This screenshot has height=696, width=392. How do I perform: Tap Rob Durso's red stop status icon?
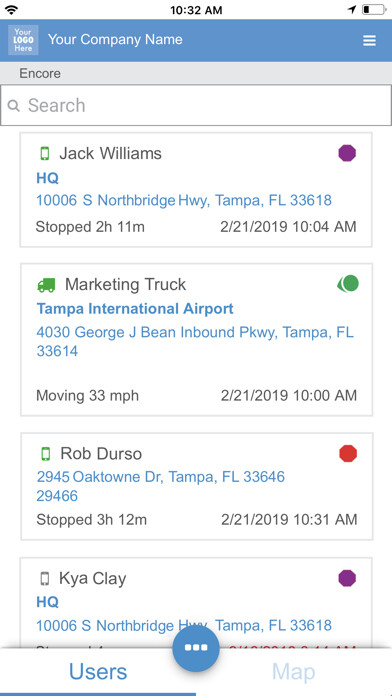pyautogui.click(x=348, y=454)
